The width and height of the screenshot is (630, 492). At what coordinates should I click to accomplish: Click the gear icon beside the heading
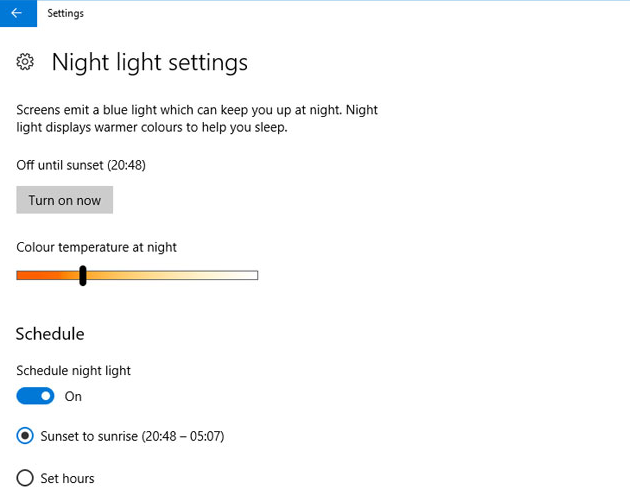pos(26,63)
